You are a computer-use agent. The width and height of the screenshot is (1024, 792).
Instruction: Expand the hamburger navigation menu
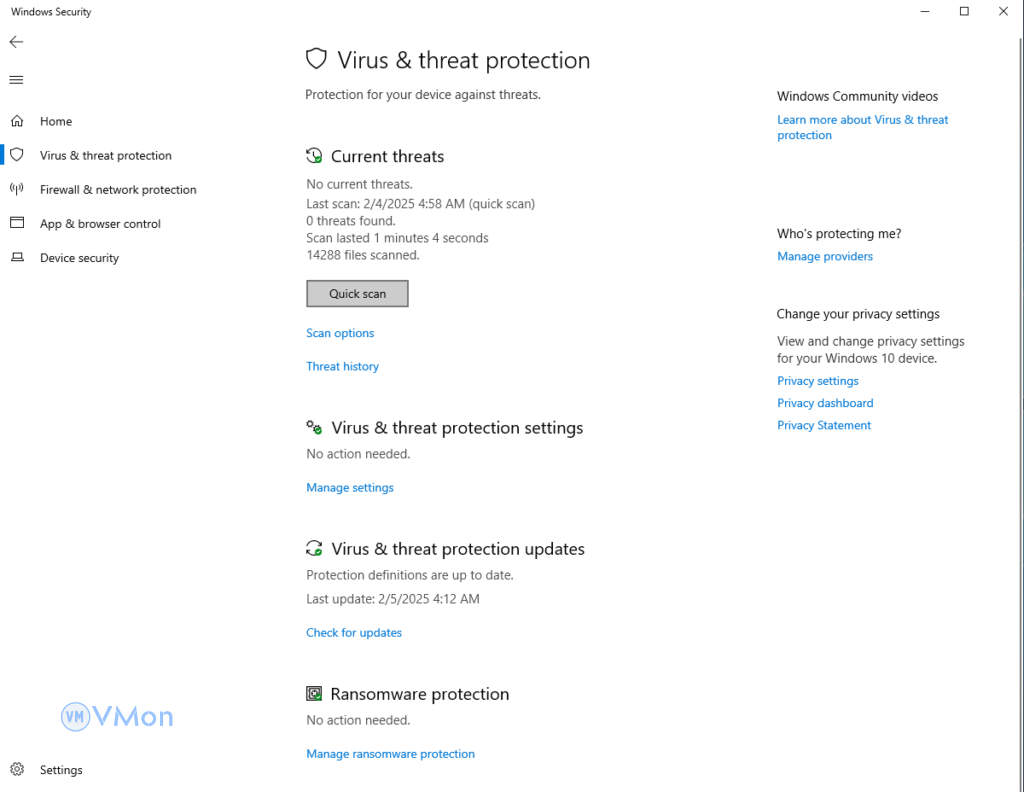[x=16, y=80]
